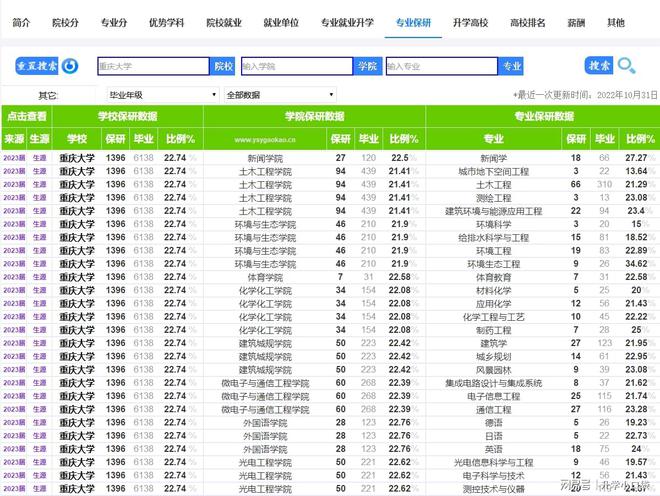Click the 环境生态工程 cell
660x496 pixels.
[x=493, y=264]
